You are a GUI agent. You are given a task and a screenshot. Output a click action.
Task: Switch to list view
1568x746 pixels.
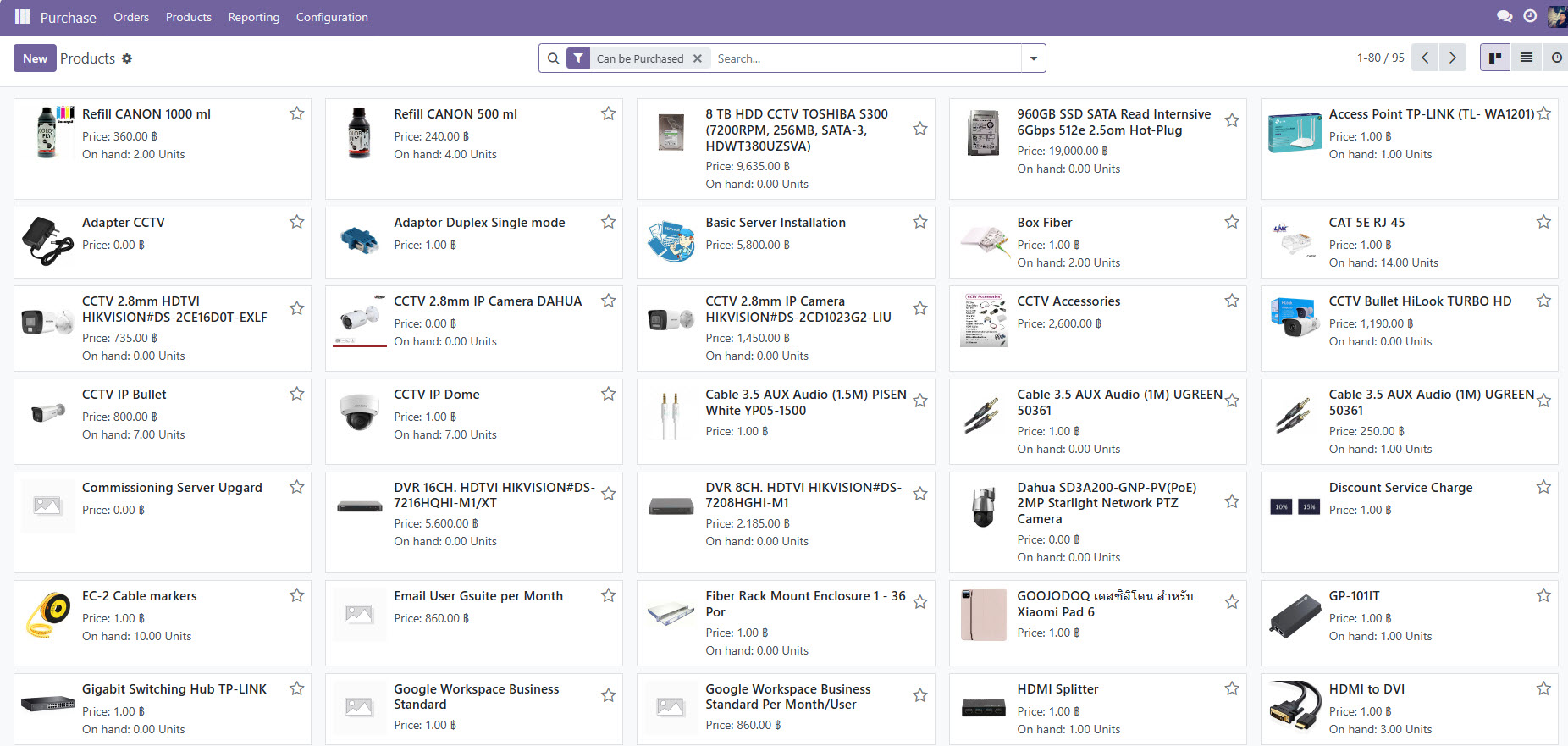tap(1527, 58)
